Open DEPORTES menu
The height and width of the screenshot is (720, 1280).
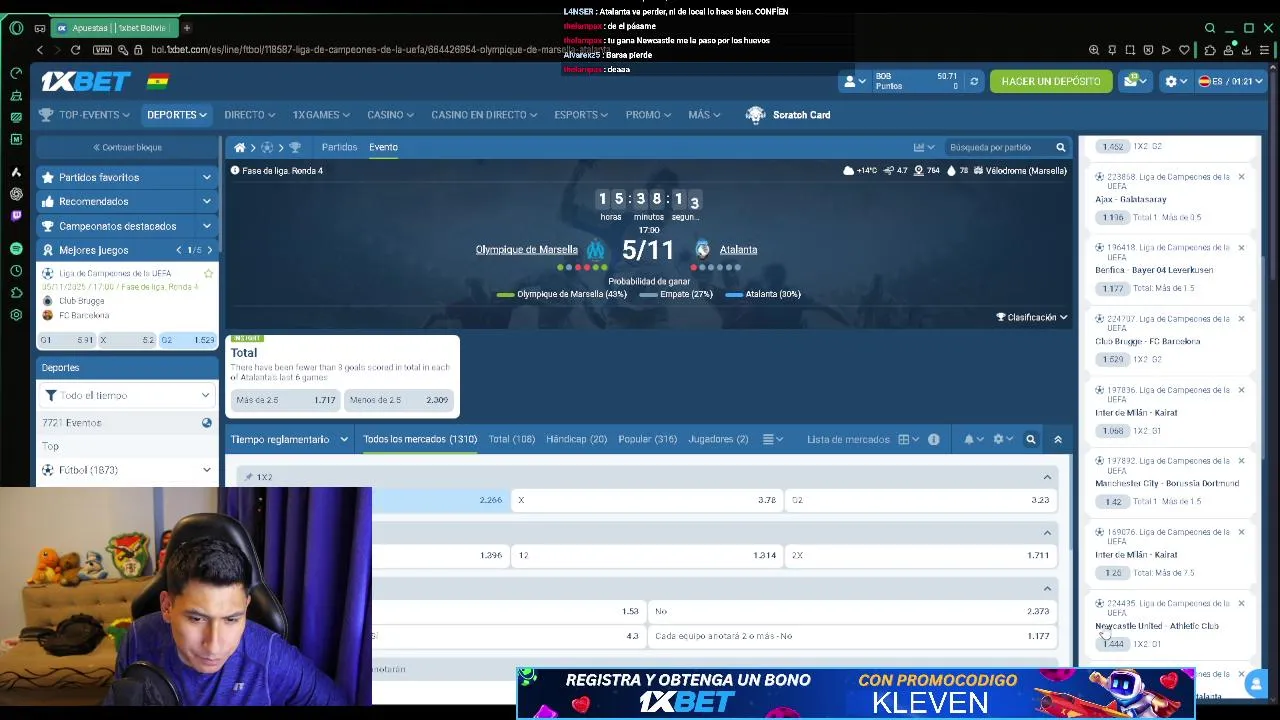pos(177,115)
